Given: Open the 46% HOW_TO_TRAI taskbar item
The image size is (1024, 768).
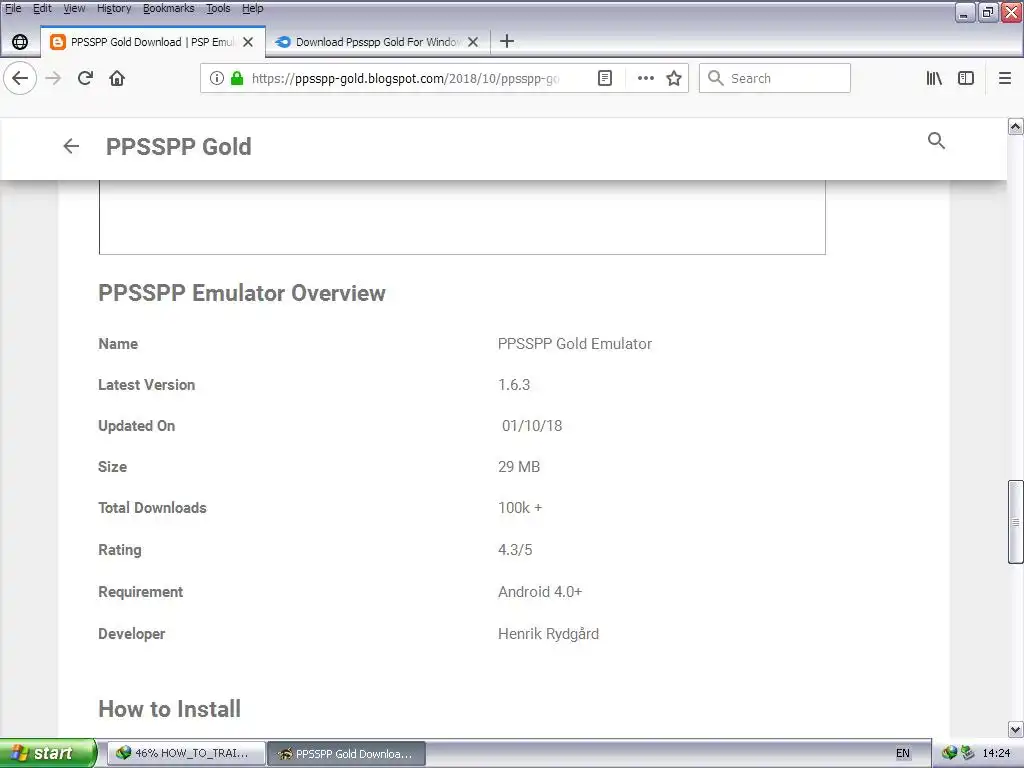Looking at the screenshot, I should pos(186,754).
